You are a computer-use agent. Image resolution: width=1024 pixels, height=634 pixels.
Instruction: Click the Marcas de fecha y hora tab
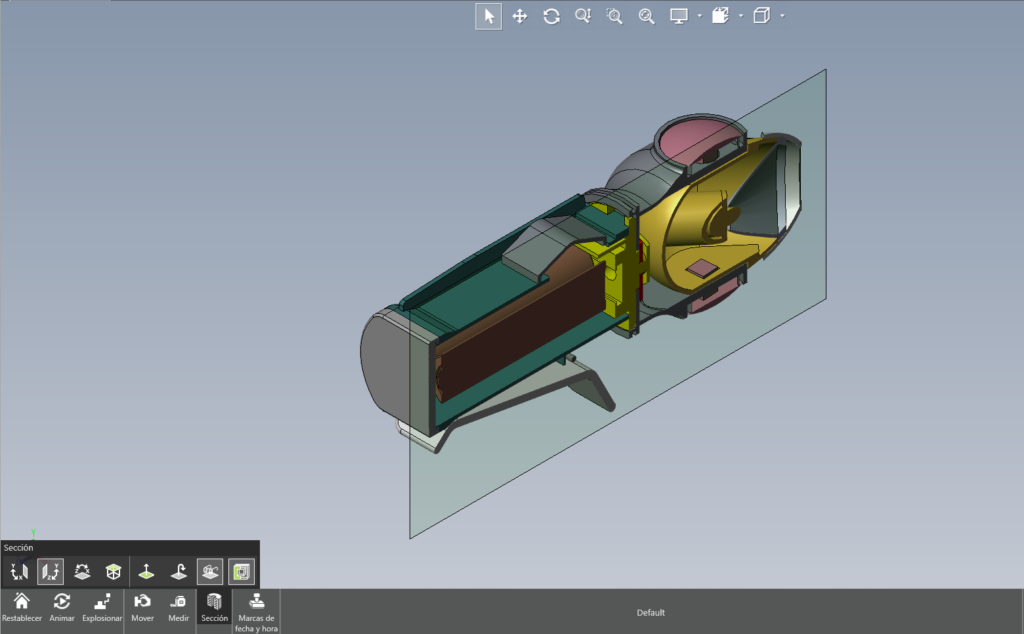pos(256,611)
